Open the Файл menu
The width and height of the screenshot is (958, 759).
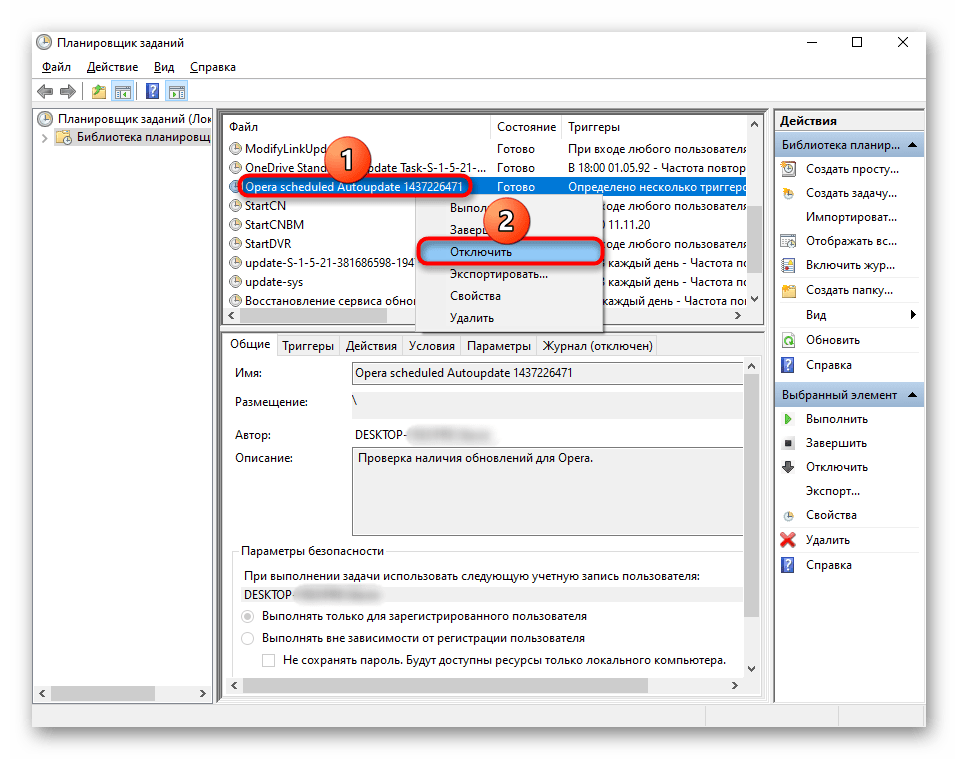coord(56,67)
